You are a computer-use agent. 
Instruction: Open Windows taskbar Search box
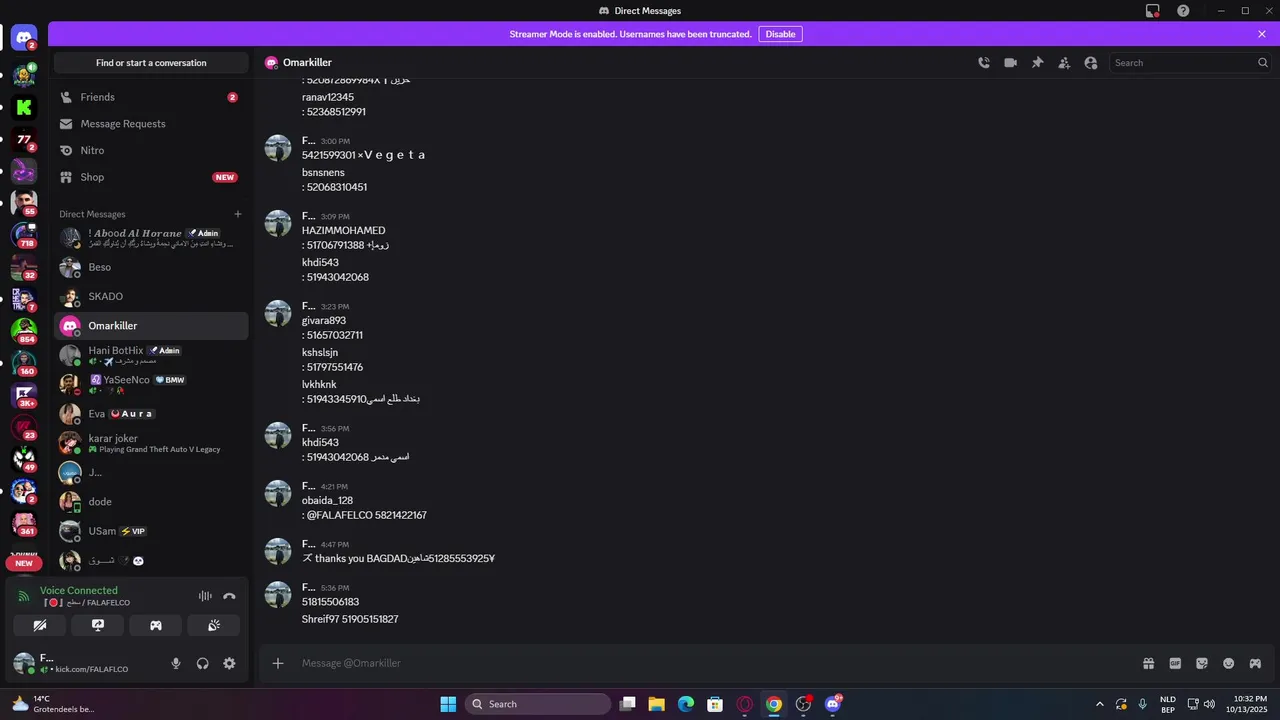tap(538, 704)
